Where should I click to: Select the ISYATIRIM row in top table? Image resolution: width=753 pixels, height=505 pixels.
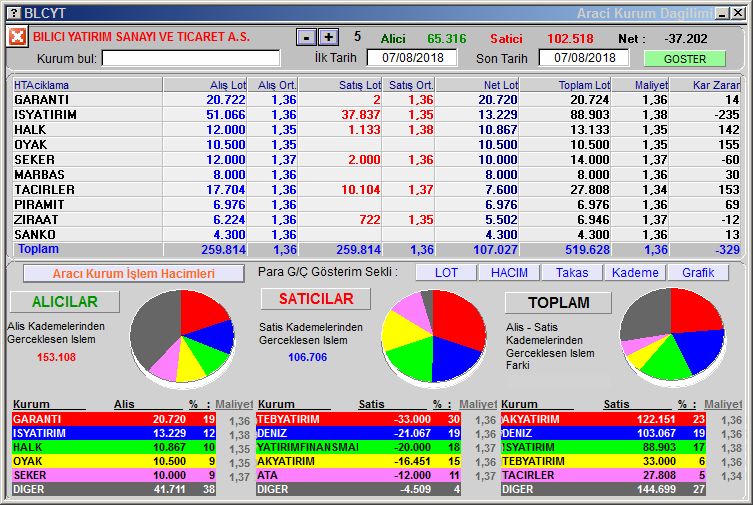click(x=376, y=115)
